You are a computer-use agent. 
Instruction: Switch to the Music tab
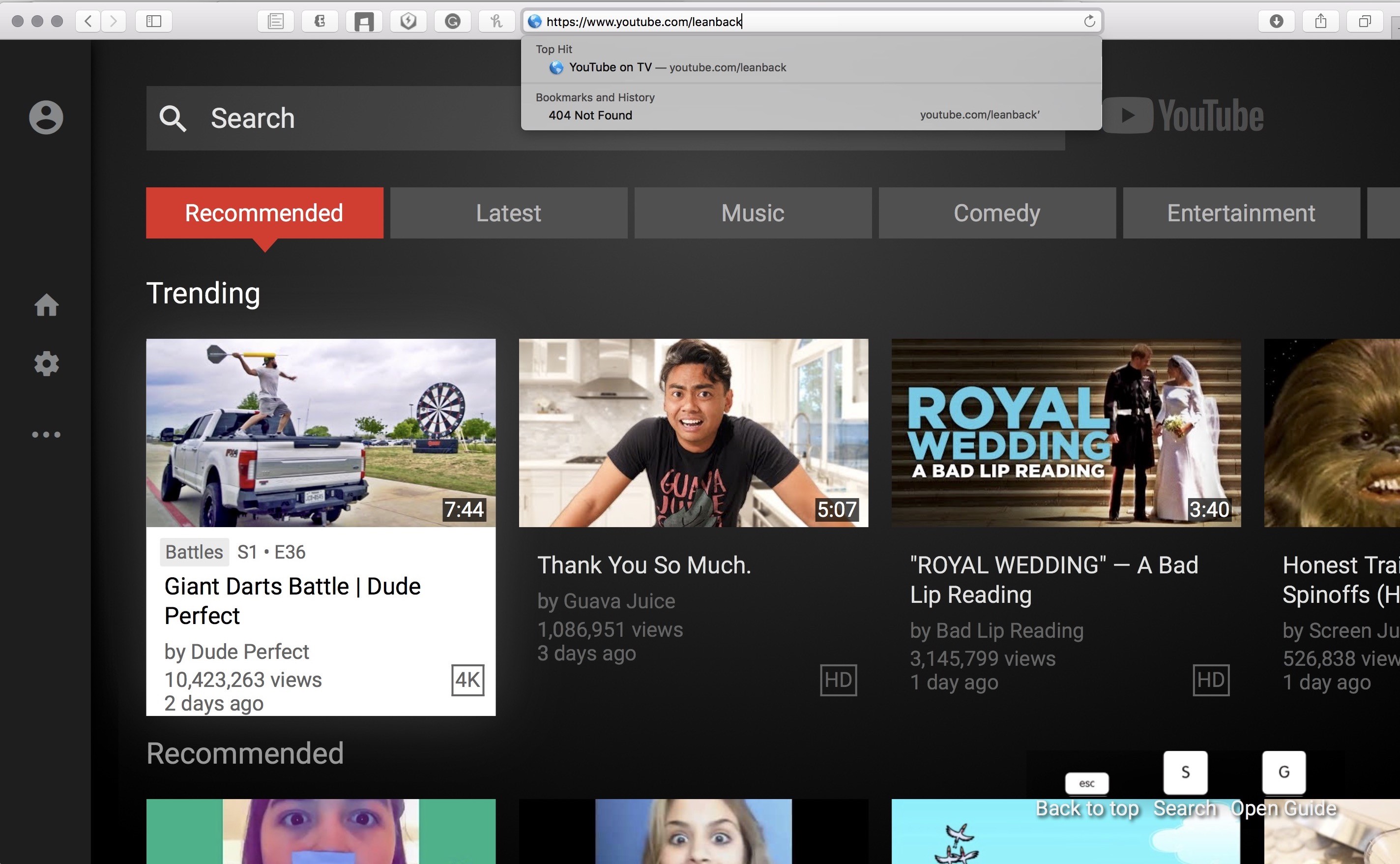[x=753, y=212]
